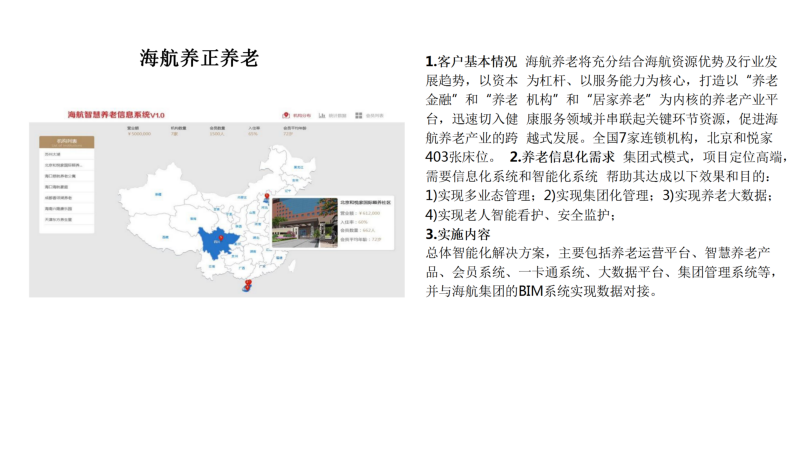Screen dimensions: 800x450
Task: Click the popup revenue value ¥612,000
Action: pos(367,213)
